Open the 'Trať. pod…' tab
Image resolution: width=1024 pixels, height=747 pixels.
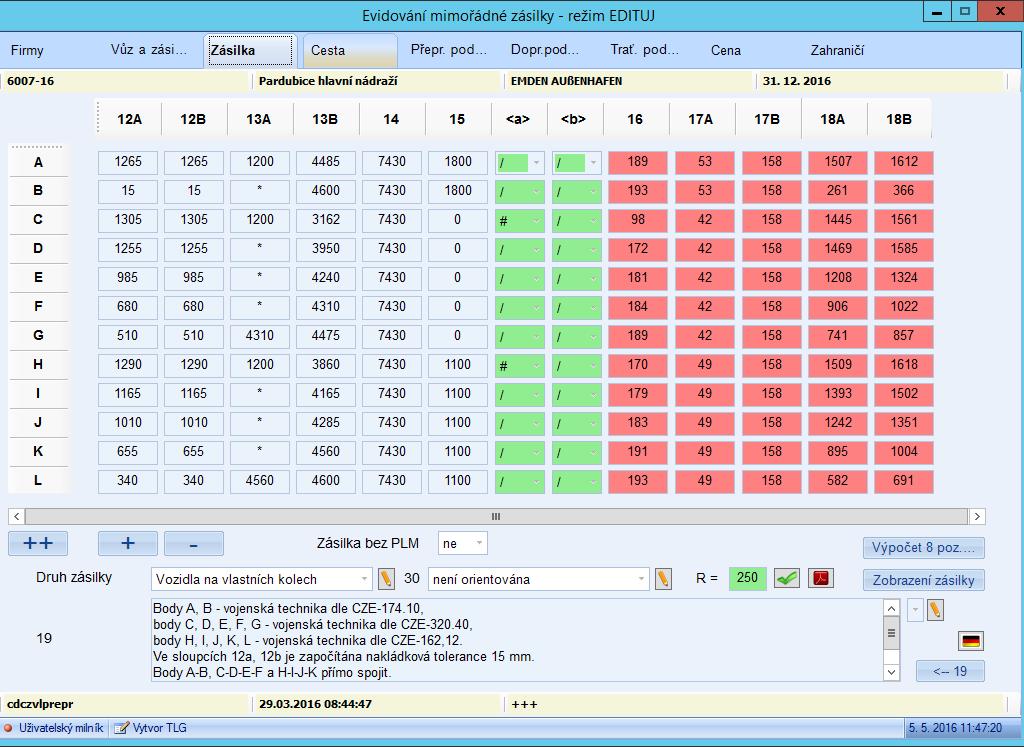[645, 50]
